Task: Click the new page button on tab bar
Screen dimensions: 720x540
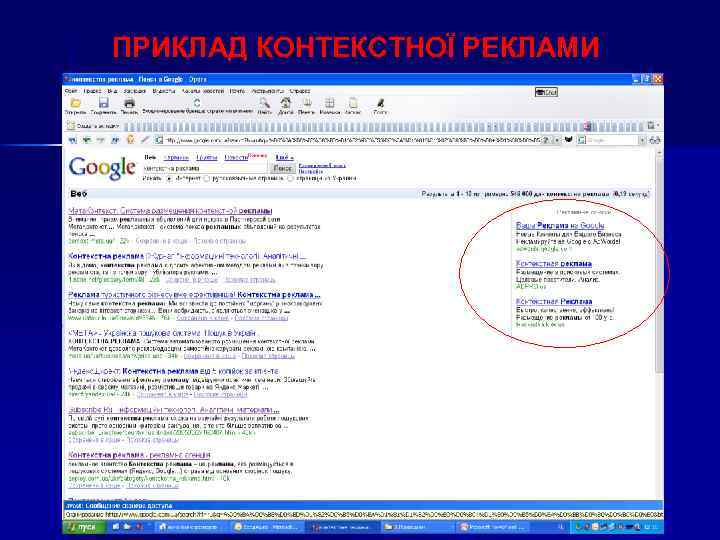Action: pyautogui.click(x=94, y=125)
